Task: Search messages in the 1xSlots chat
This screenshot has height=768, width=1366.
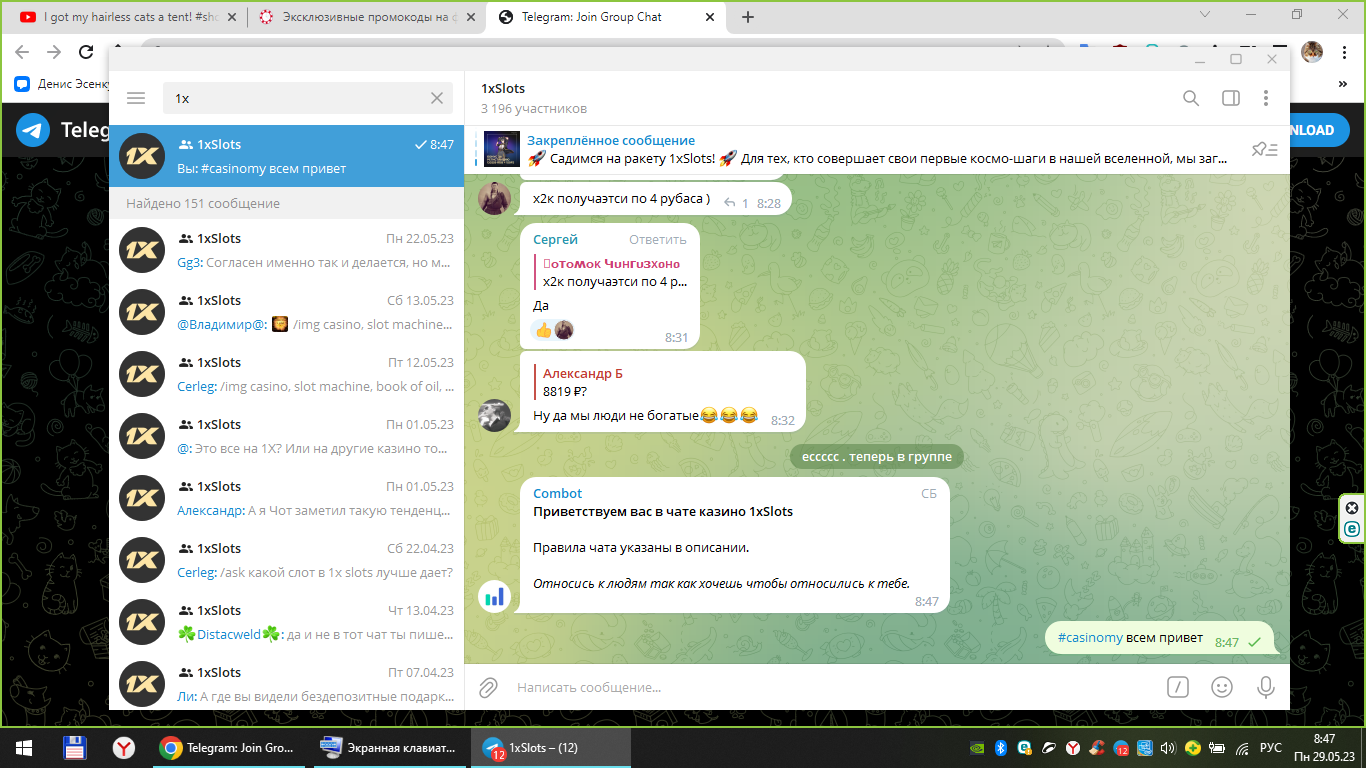Action: 1191,98
